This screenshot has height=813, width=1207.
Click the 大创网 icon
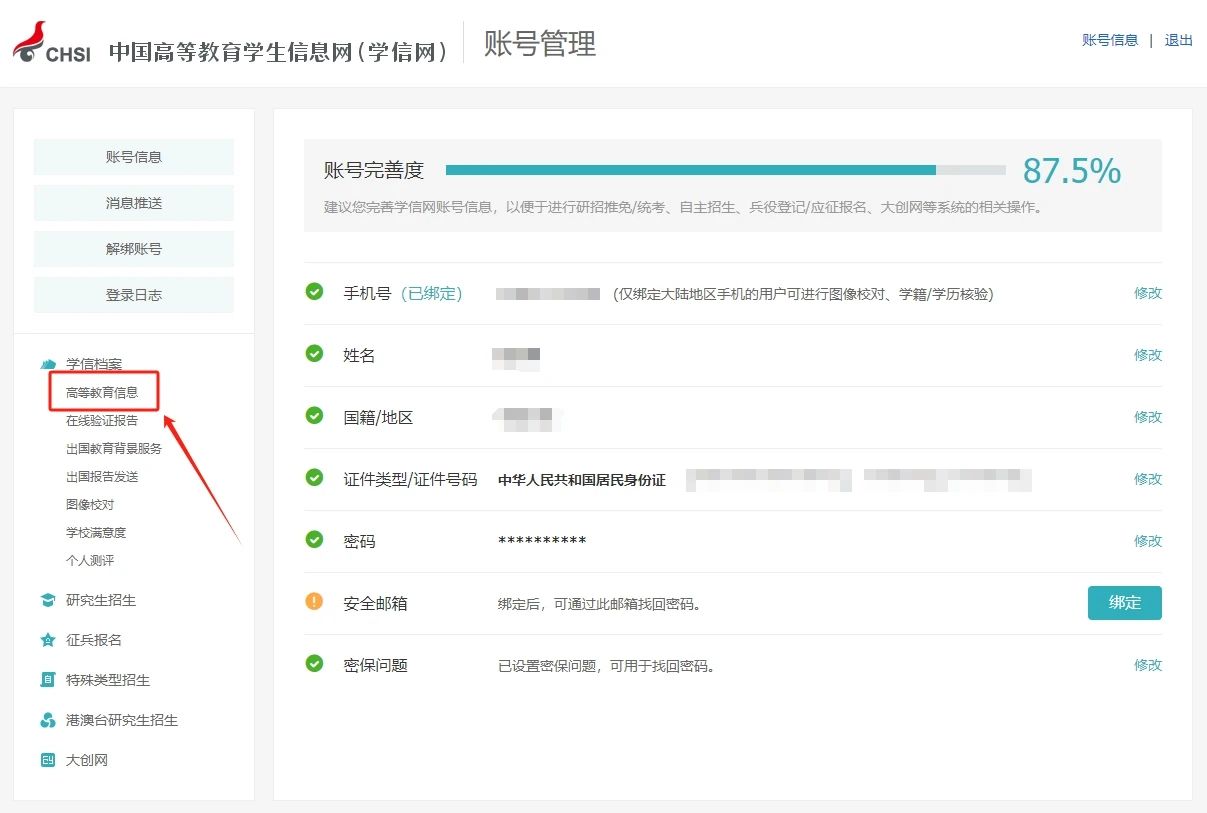[x=47, y=761]
